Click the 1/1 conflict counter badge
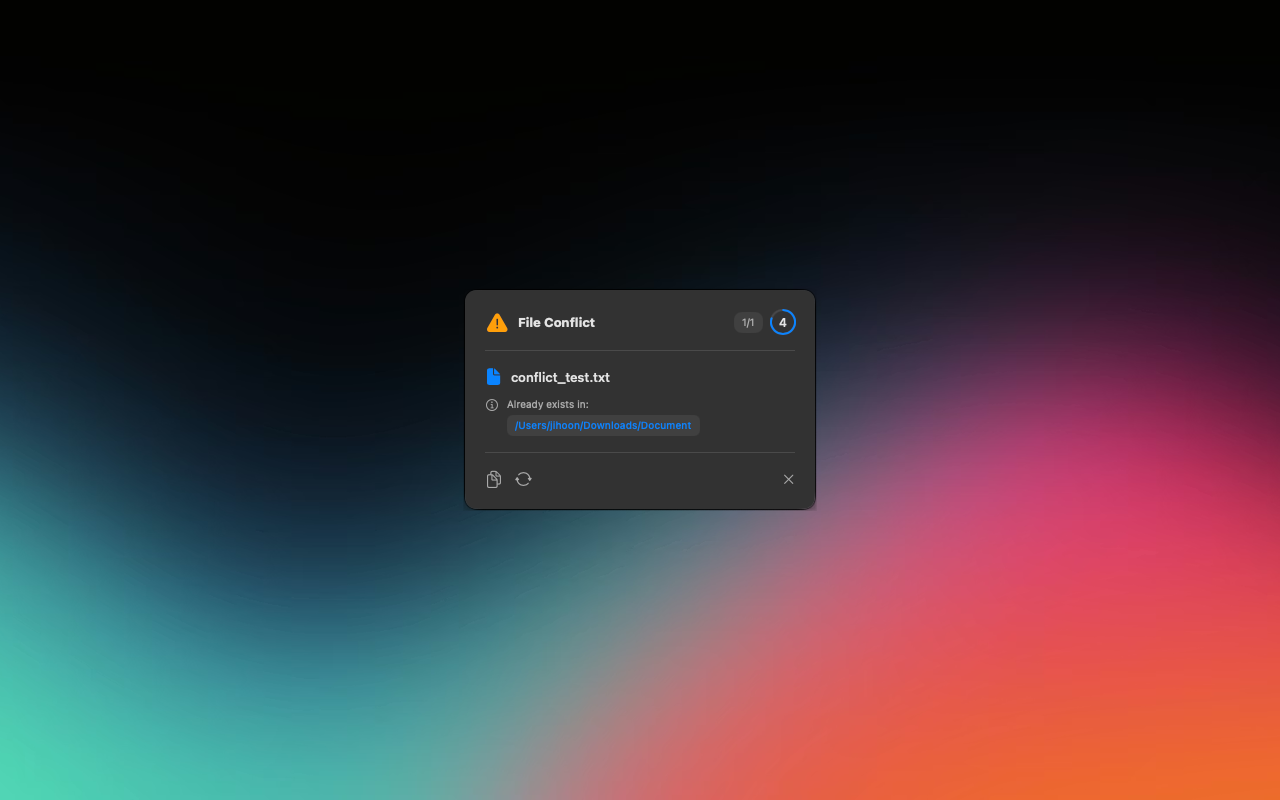Image resolution: width=1280 pixels, height=800 pixels. [x=748, y=323]
